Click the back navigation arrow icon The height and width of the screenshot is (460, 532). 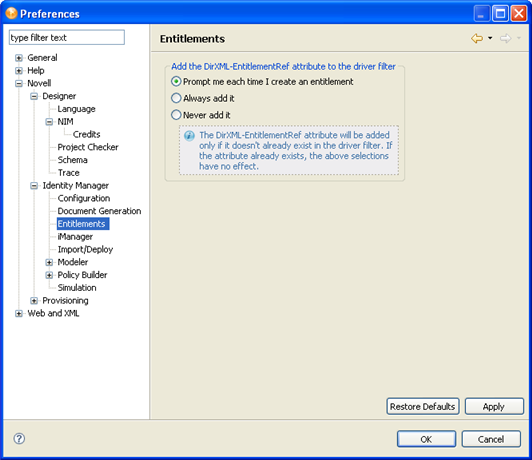[x=477, y=38]
